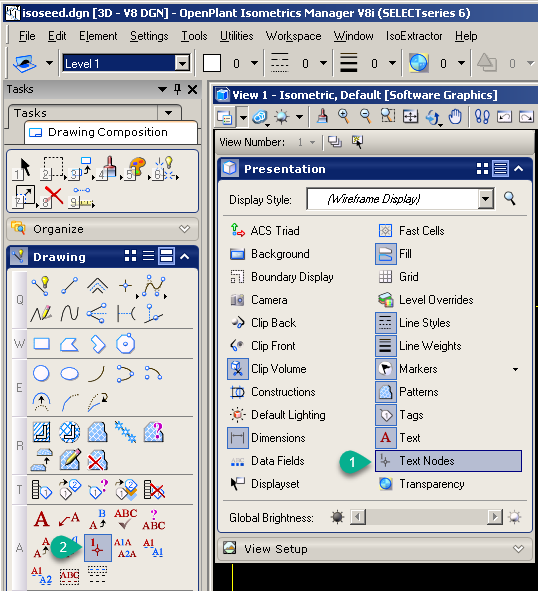Choose the Place Note tool
The width and height of the screenshot is (538, 591).
(x=69, y=519)
